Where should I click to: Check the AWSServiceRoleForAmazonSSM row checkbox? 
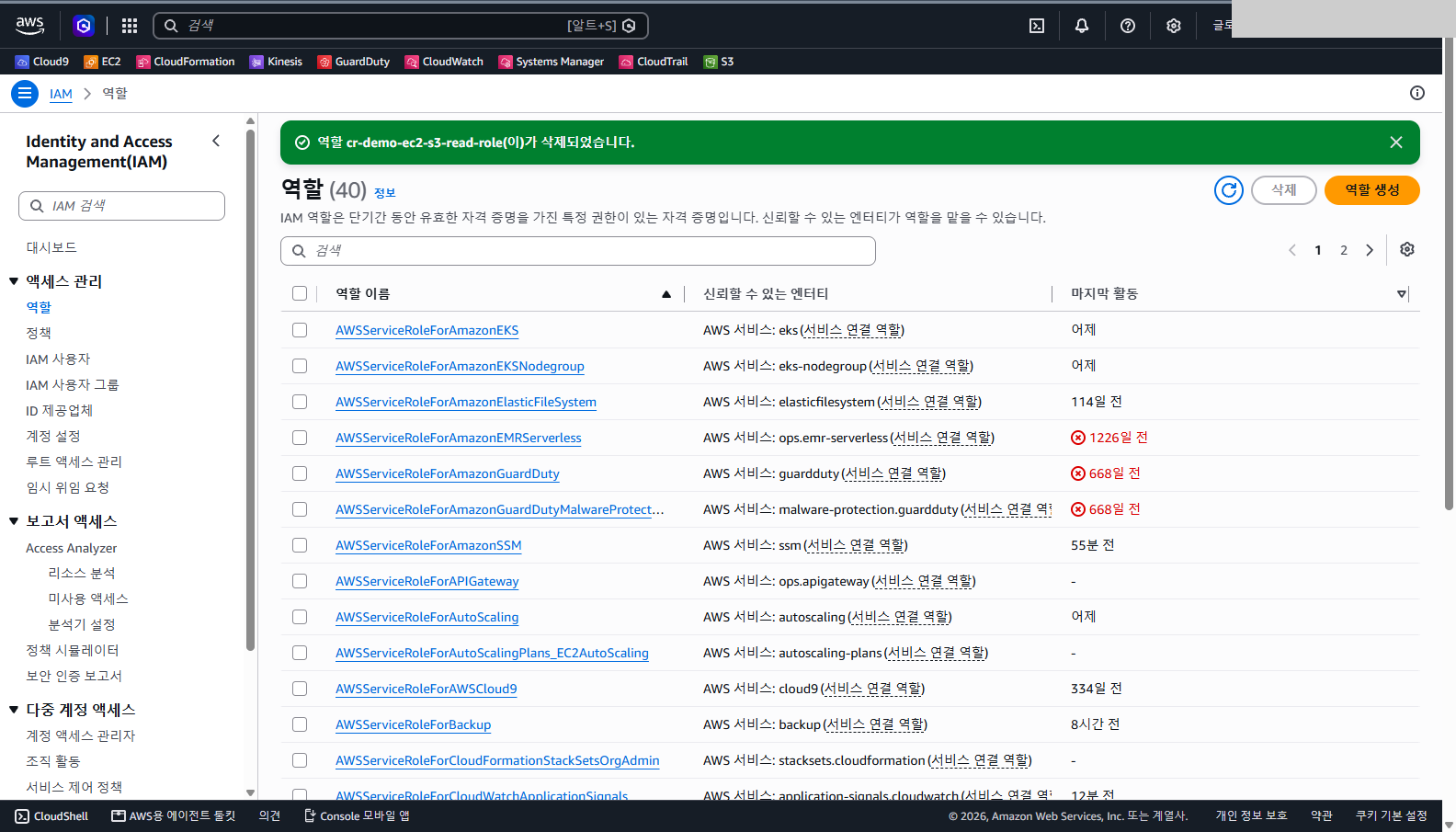(300, 545)
